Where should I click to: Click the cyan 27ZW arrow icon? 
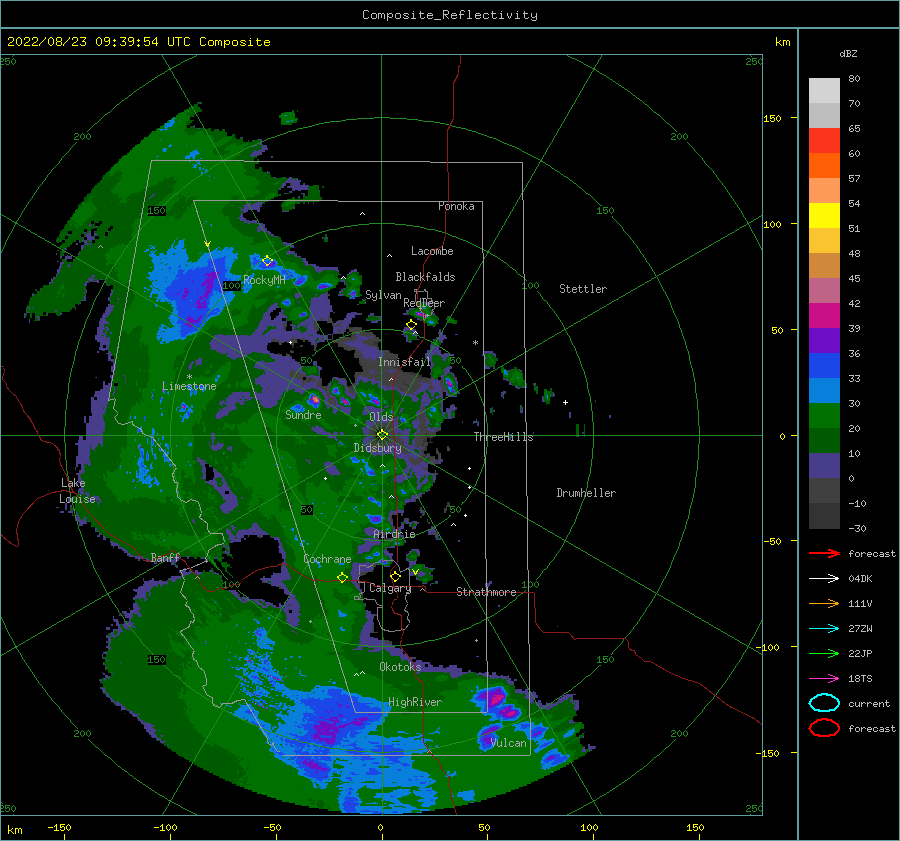point(824,629)
